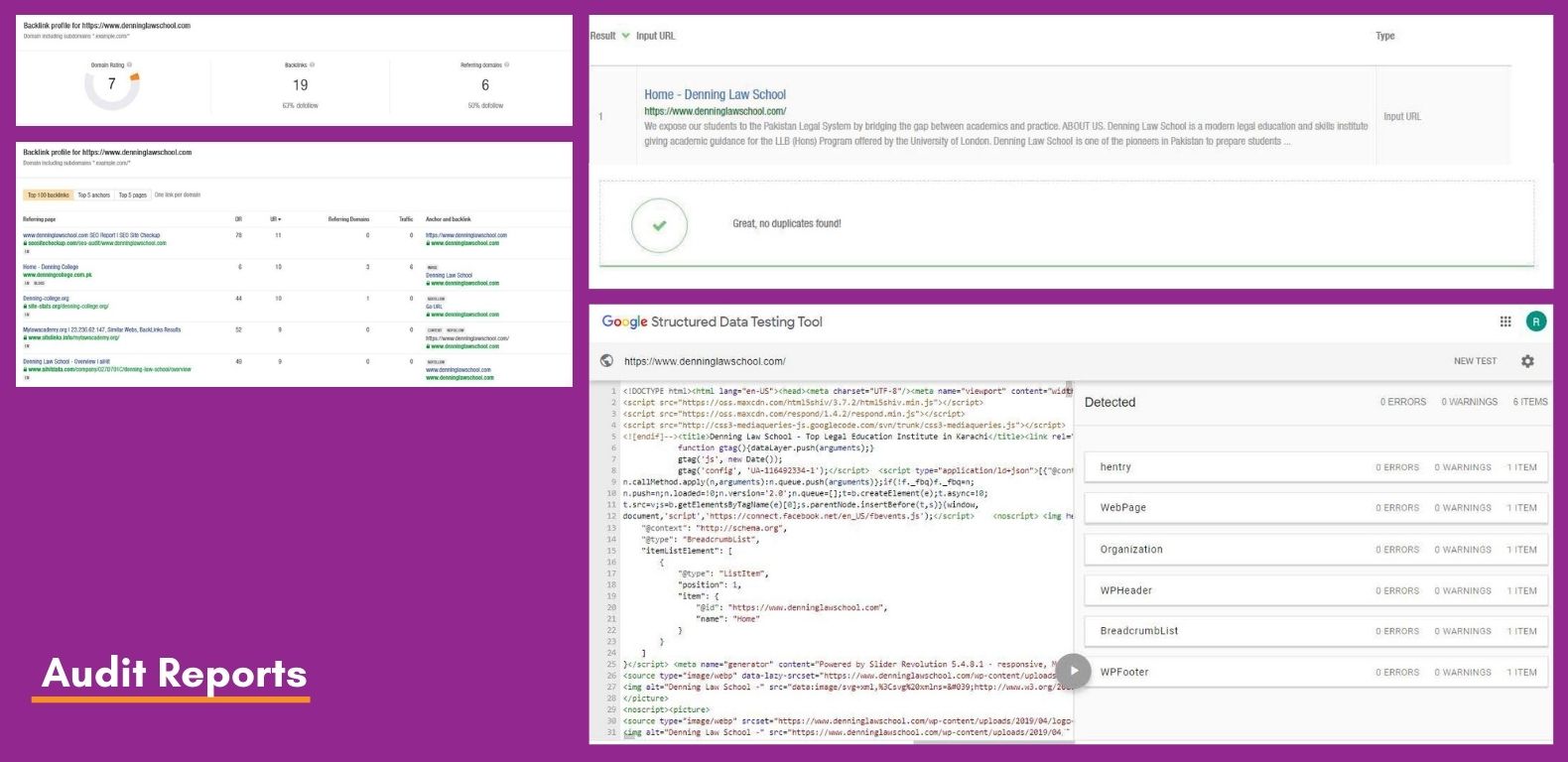Click the Type column header

pyautogui.click(x=1385, y=36)
